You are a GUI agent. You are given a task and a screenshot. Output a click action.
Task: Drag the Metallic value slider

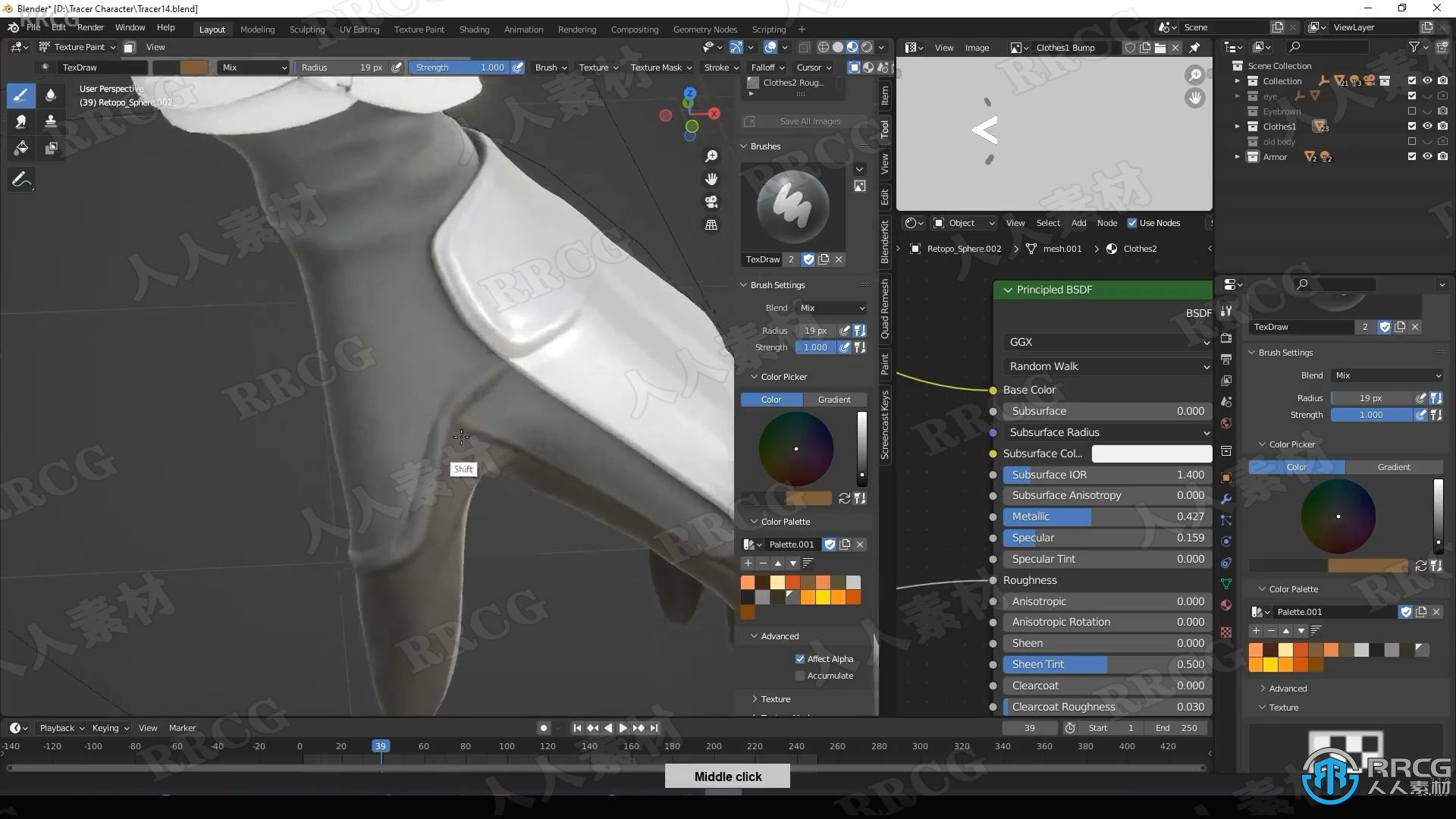pos(1105,516)
